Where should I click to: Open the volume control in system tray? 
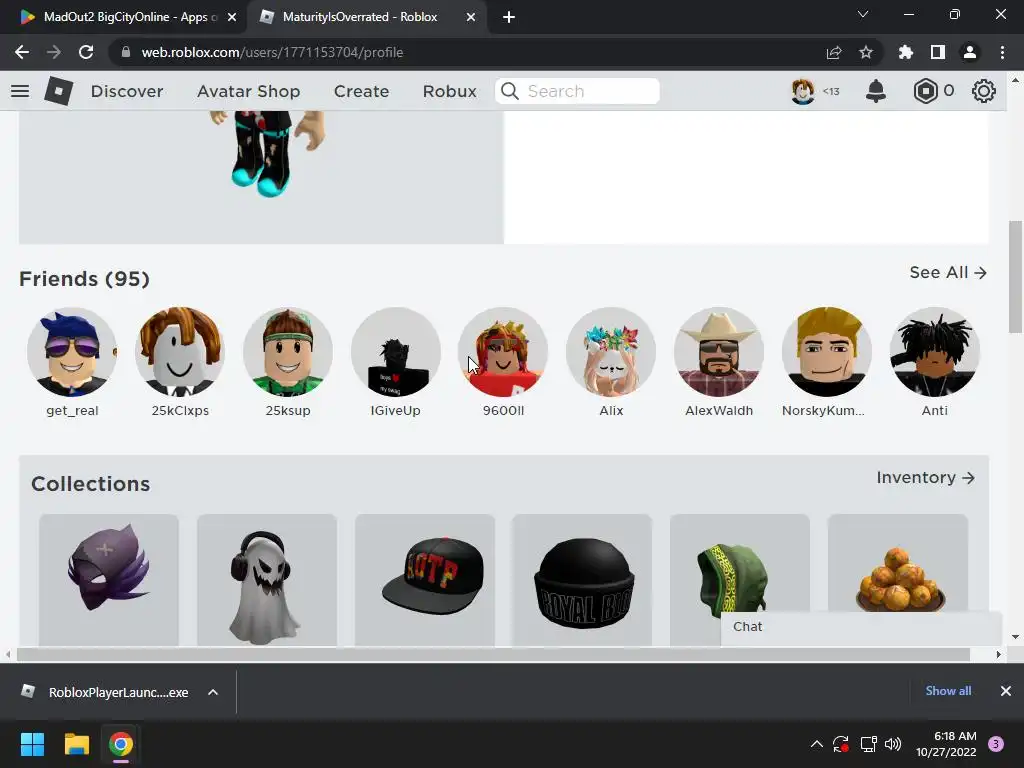(893, 744)
